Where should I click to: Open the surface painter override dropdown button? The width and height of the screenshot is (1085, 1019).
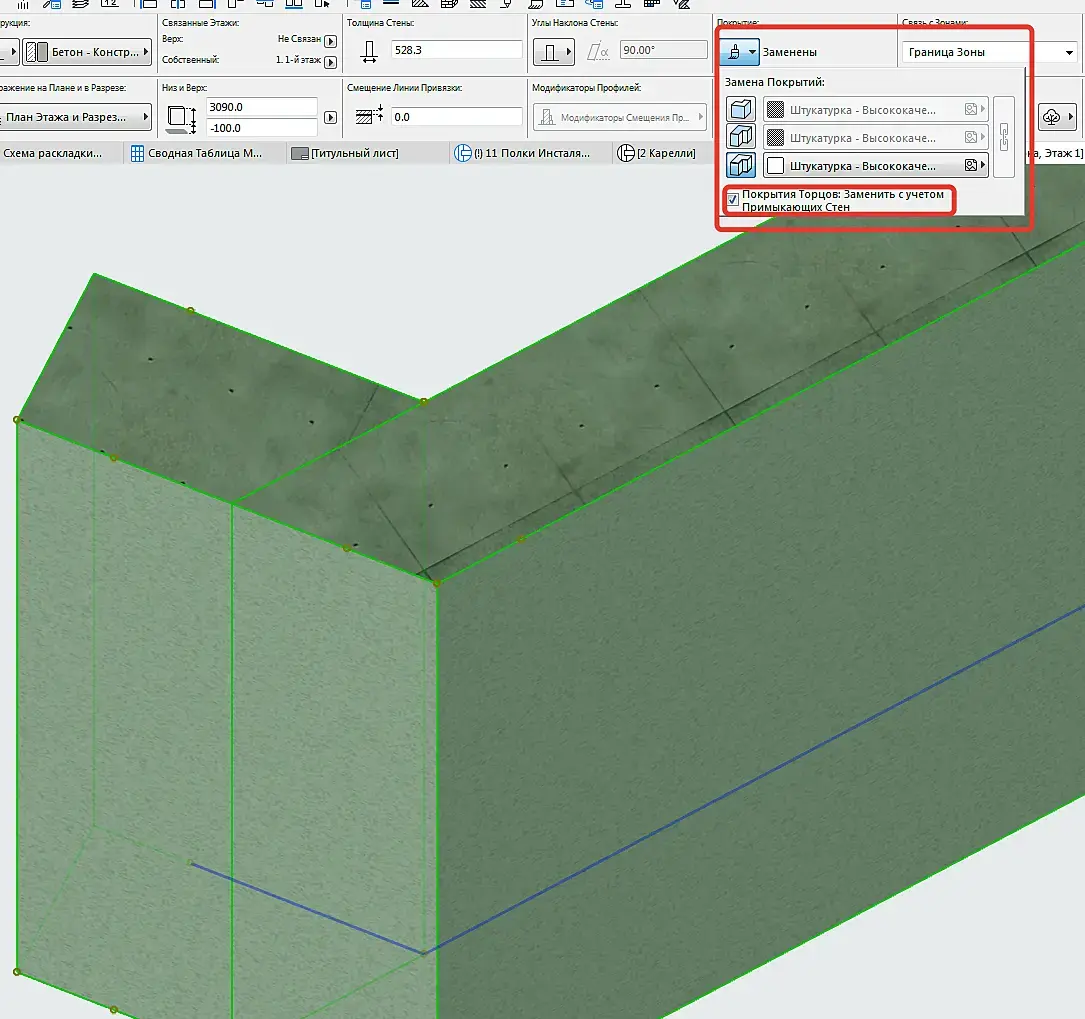[739, 52]
